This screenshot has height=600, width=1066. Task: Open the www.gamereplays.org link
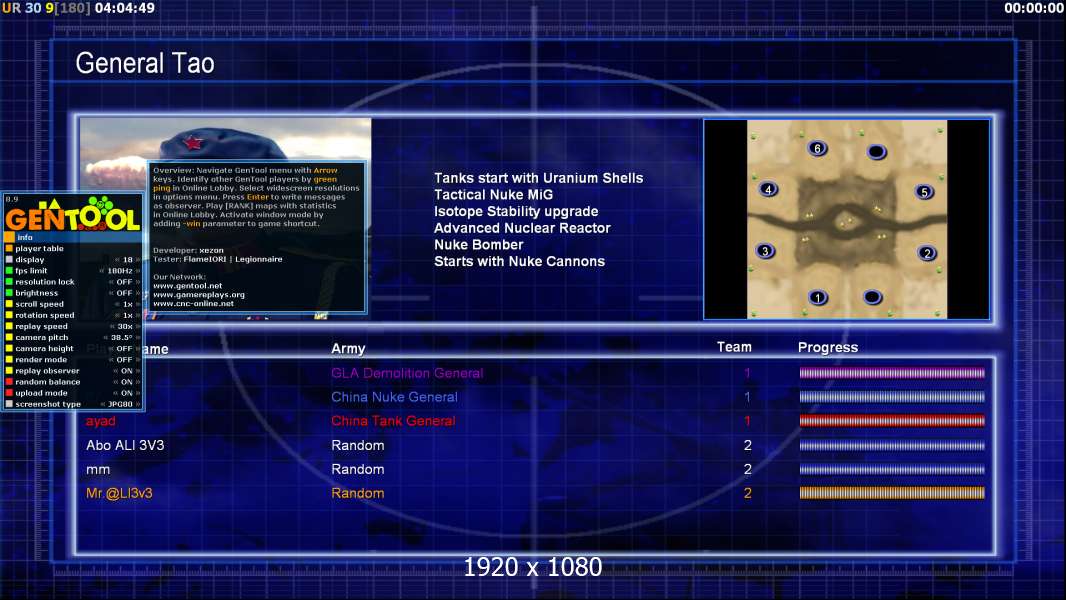[199, 295]
